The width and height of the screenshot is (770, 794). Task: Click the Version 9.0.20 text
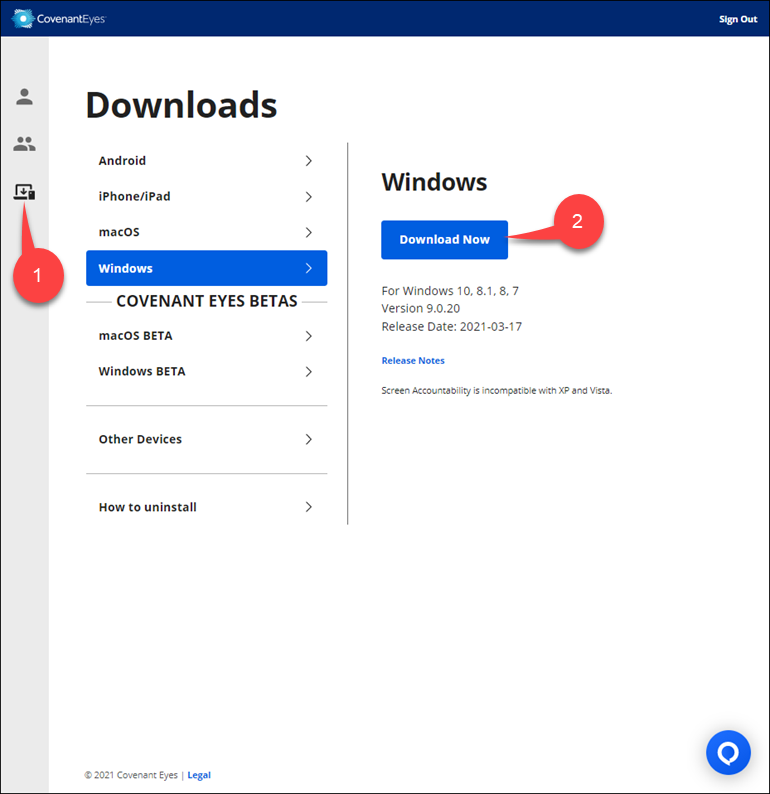click(421, 308)
